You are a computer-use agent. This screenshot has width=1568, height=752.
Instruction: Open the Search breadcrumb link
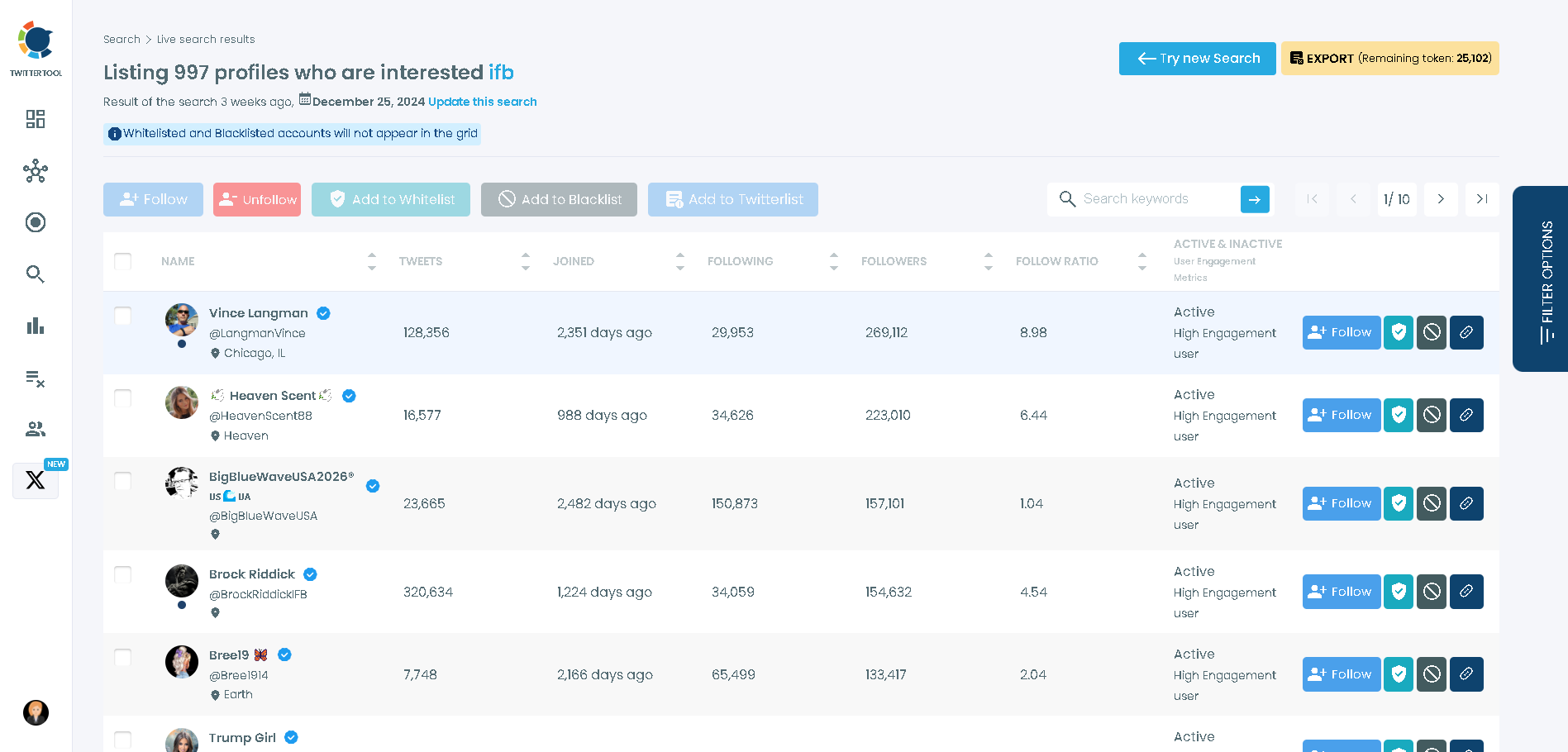click(x=122, y=39)
